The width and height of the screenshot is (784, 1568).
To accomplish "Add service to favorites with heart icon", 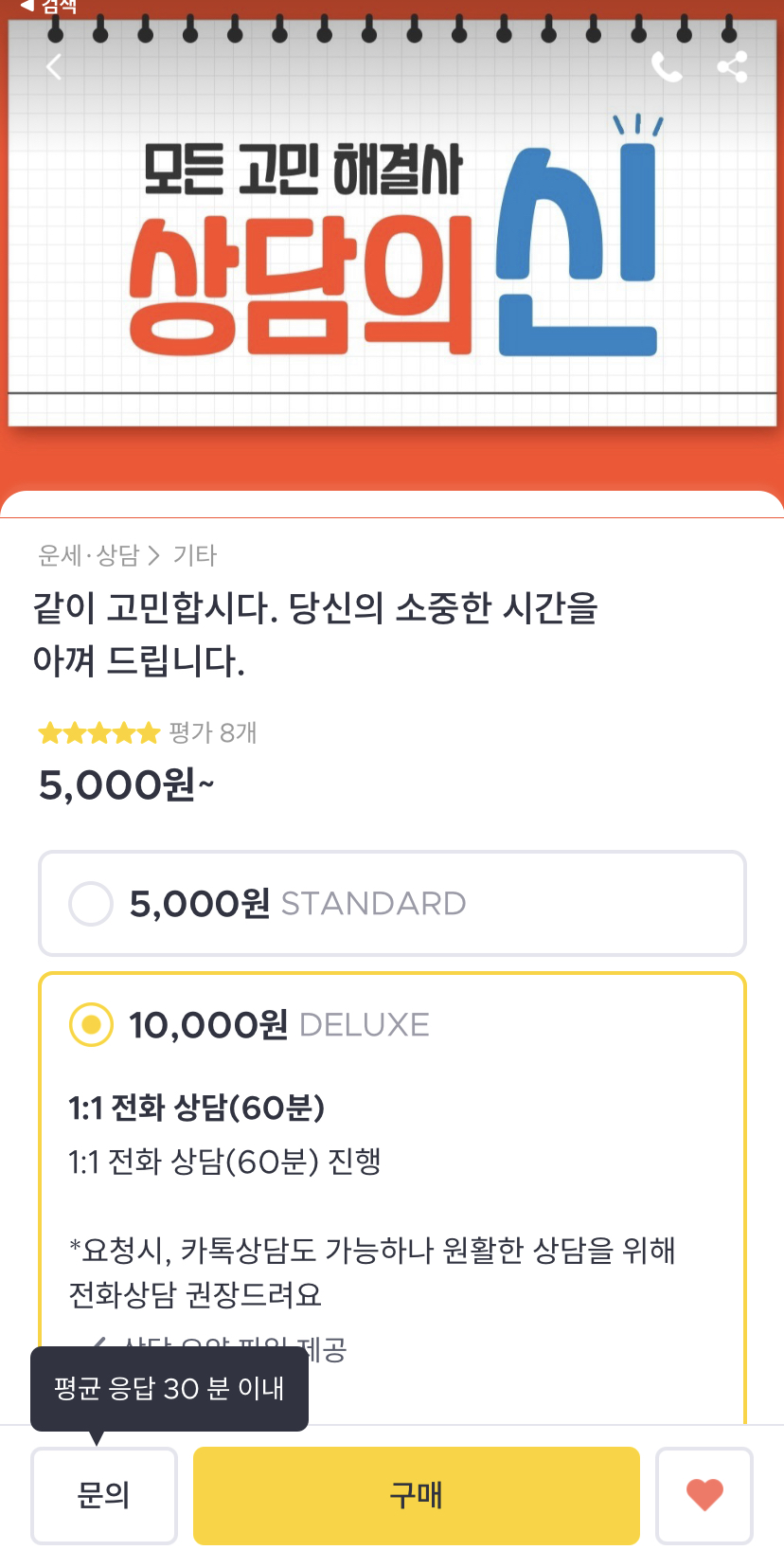I will pyautogui.click(x=704, y=1495).
